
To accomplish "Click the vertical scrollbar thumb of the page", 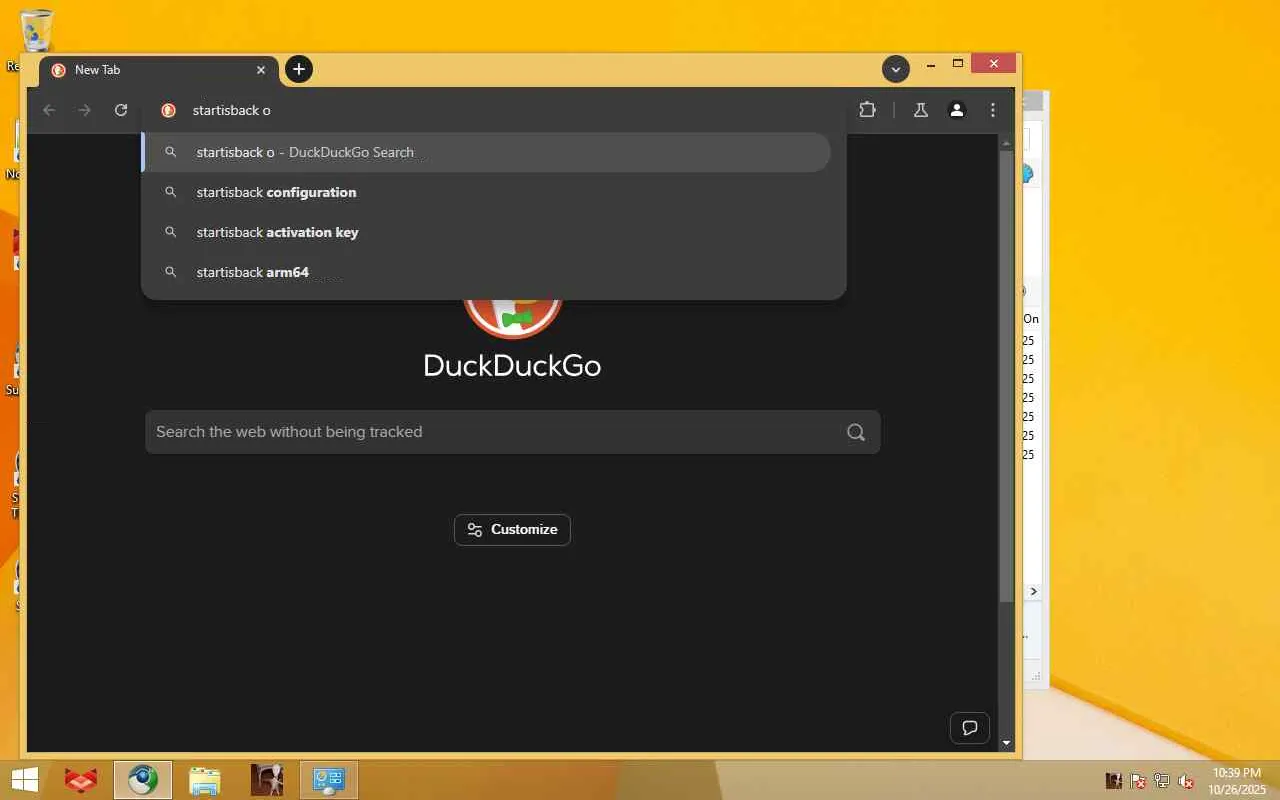I will click(1006, 376).
